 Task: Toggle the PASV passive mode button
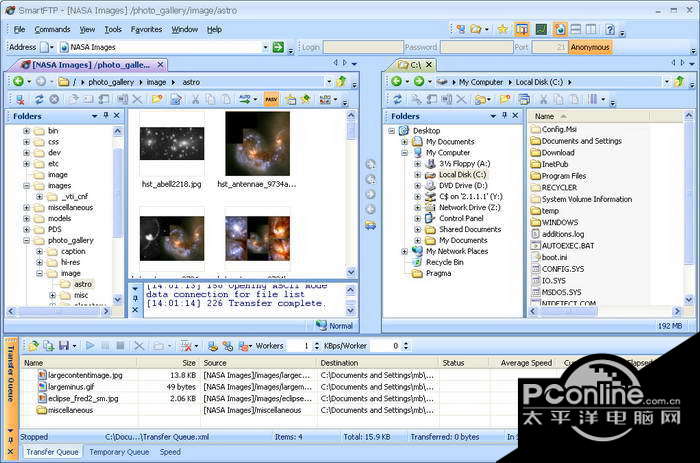pyautogui.click(x=271, y=99)
